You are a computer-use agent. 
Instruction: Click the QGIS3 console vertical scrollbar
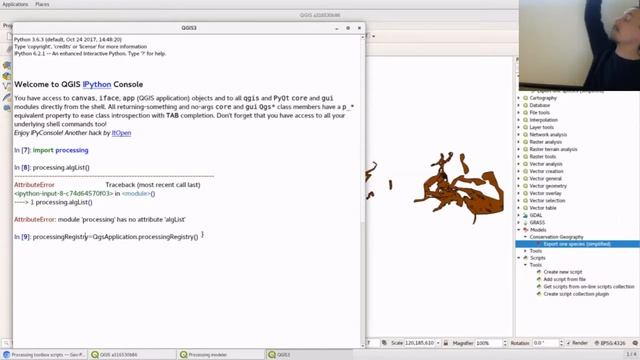[x=362, y=190]
